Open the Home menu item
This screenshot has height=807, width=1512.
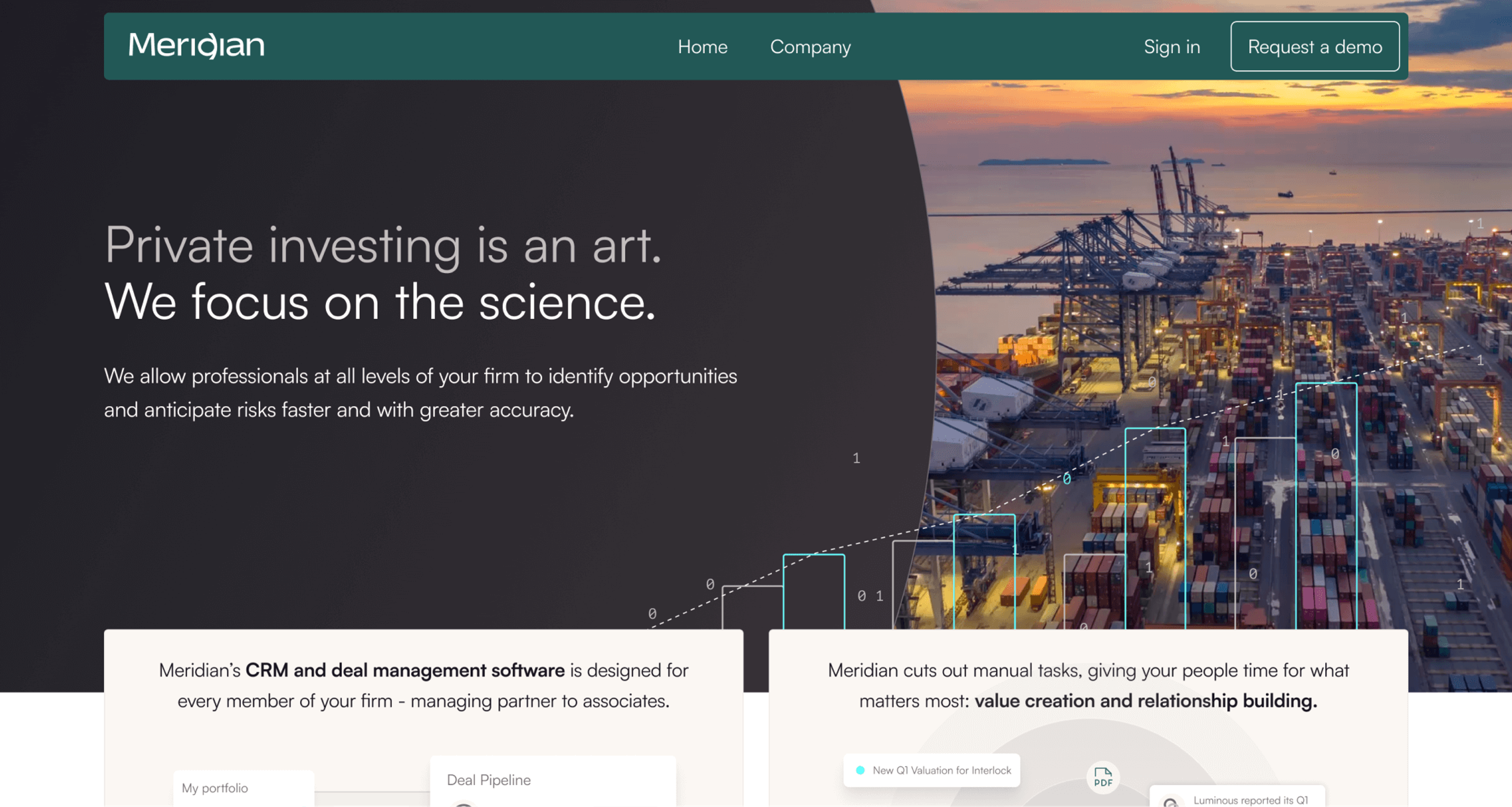tap(702, 46)
